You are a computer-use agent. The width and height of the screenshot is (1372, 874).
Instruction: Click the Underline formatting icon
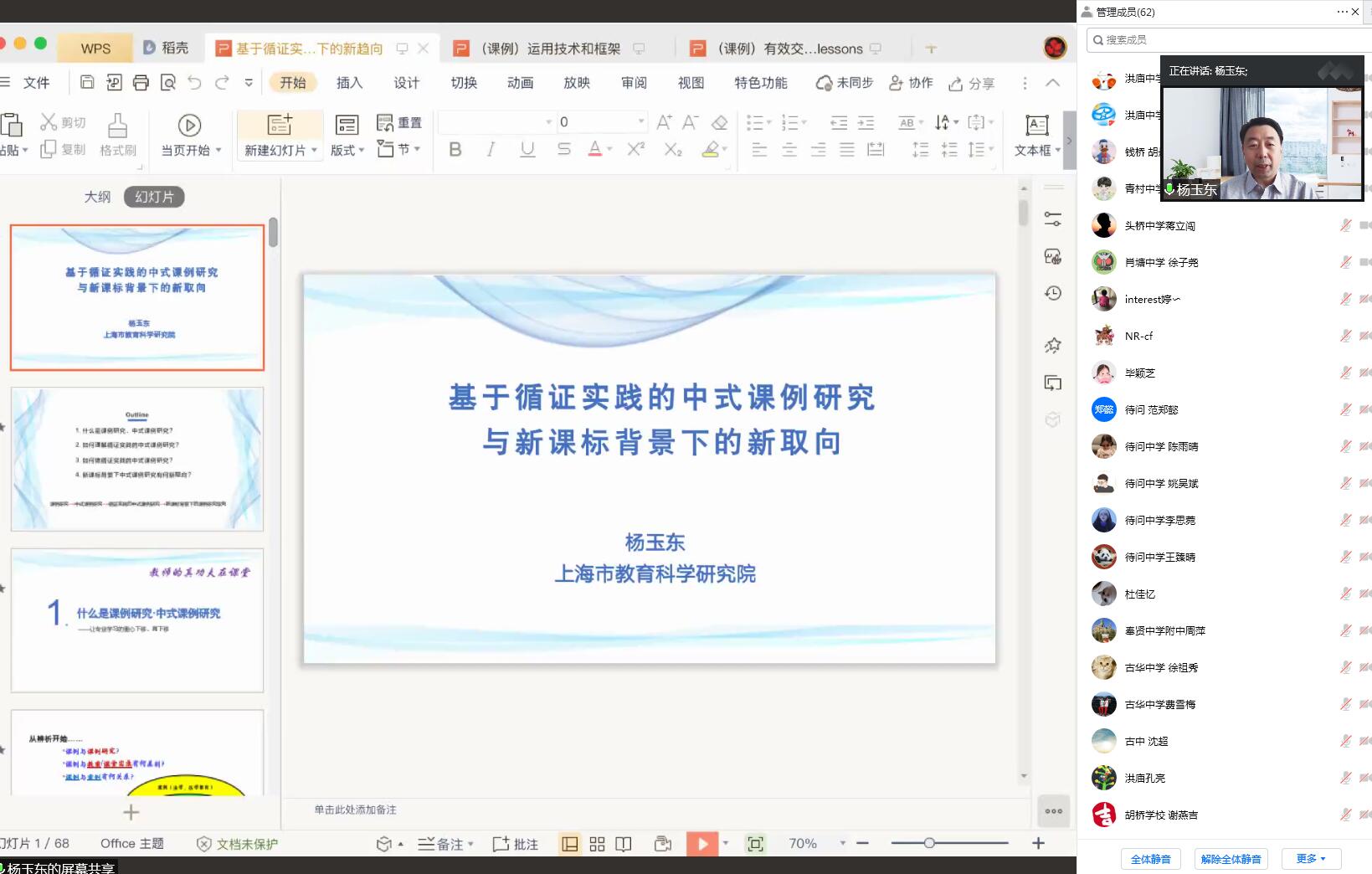point(527,149)
